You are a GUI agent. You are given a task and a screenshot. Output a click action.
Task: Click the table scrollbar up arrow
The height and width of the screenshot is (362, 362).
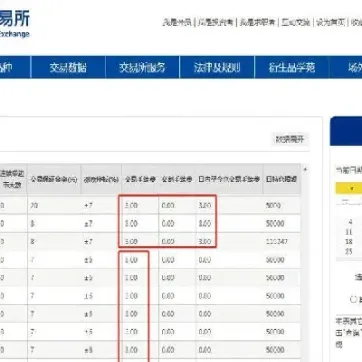(x=305, y=170)
